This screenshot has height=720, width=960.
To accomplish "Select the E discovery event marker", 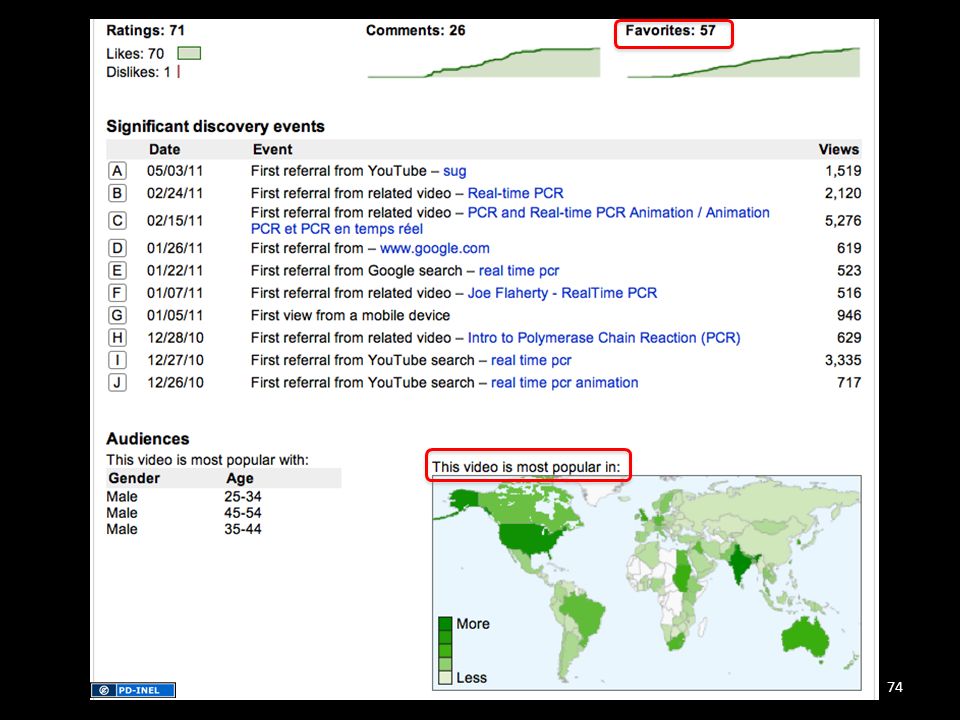I will coord(117,271).
